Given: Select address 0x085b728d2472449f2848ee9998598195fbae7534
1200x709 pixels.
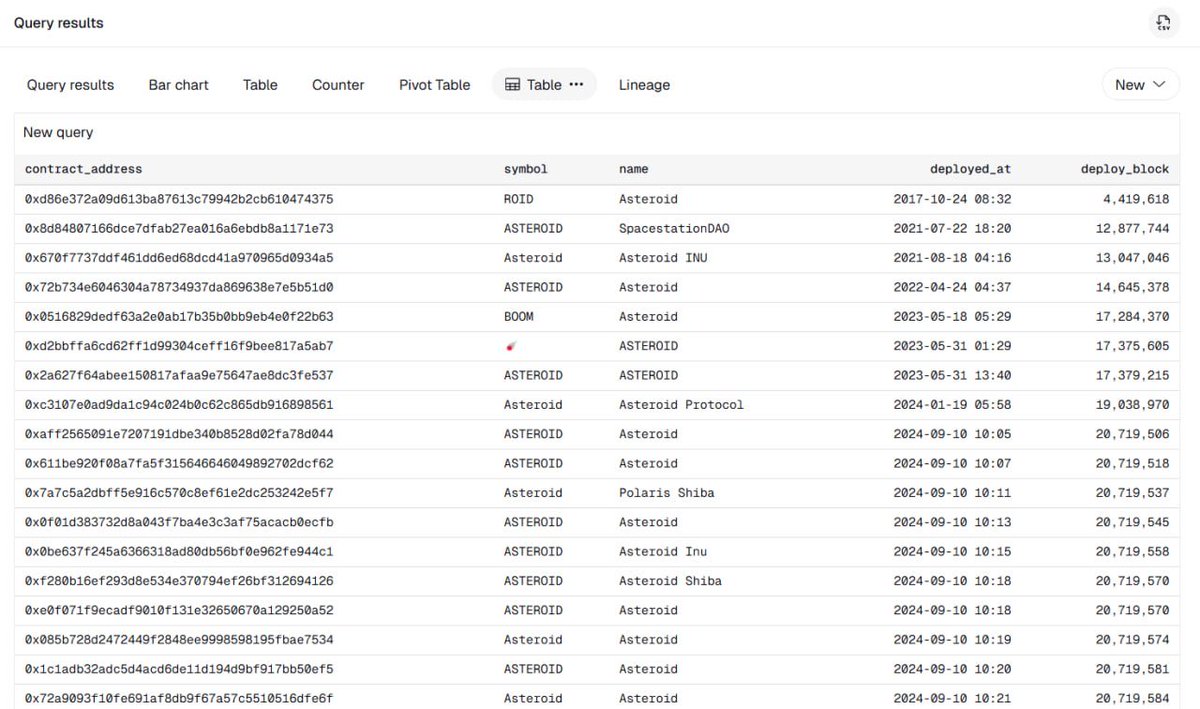Looking at the screenshot, I should pyautogui.click(x=179, y=639).
